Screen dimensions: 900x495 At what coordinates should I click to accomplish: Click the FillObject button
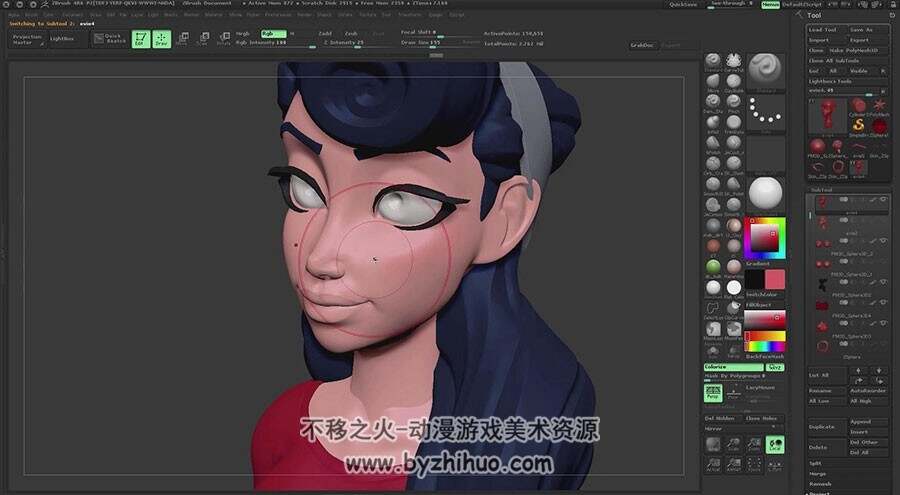[x=759, y=305]
